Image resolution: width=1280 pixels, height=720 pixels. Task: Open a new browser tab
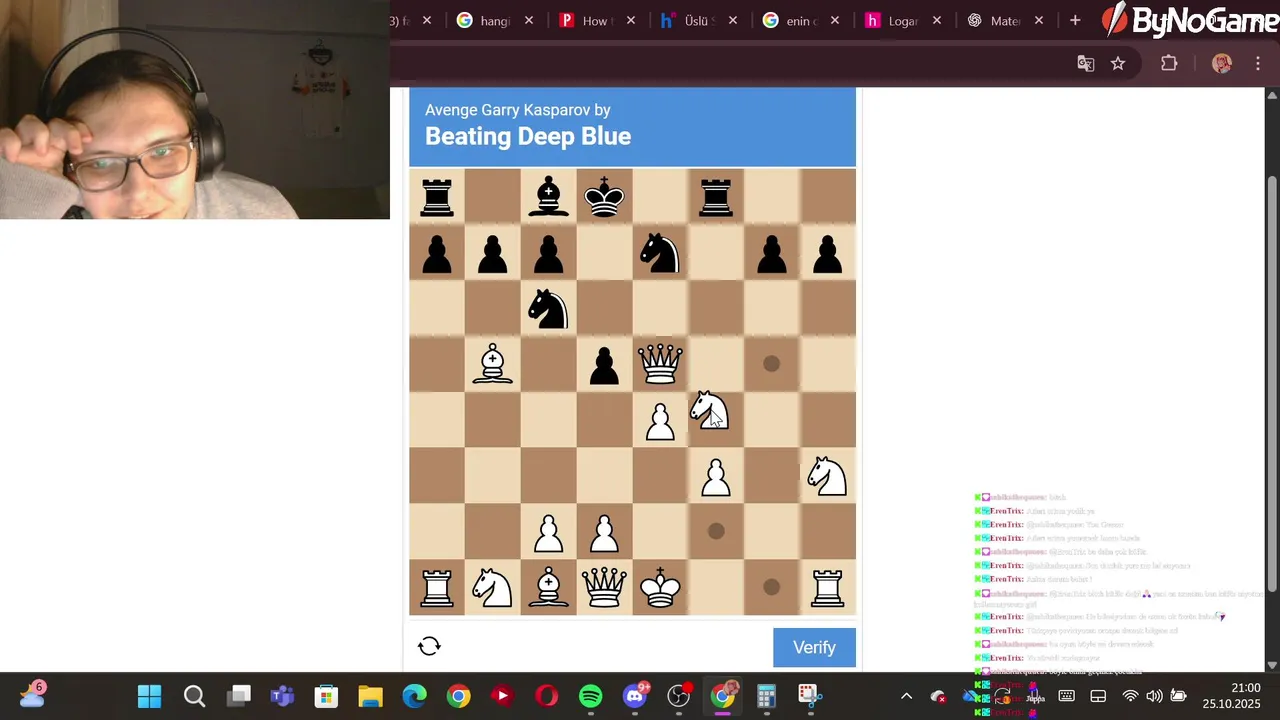(1075, 20)
